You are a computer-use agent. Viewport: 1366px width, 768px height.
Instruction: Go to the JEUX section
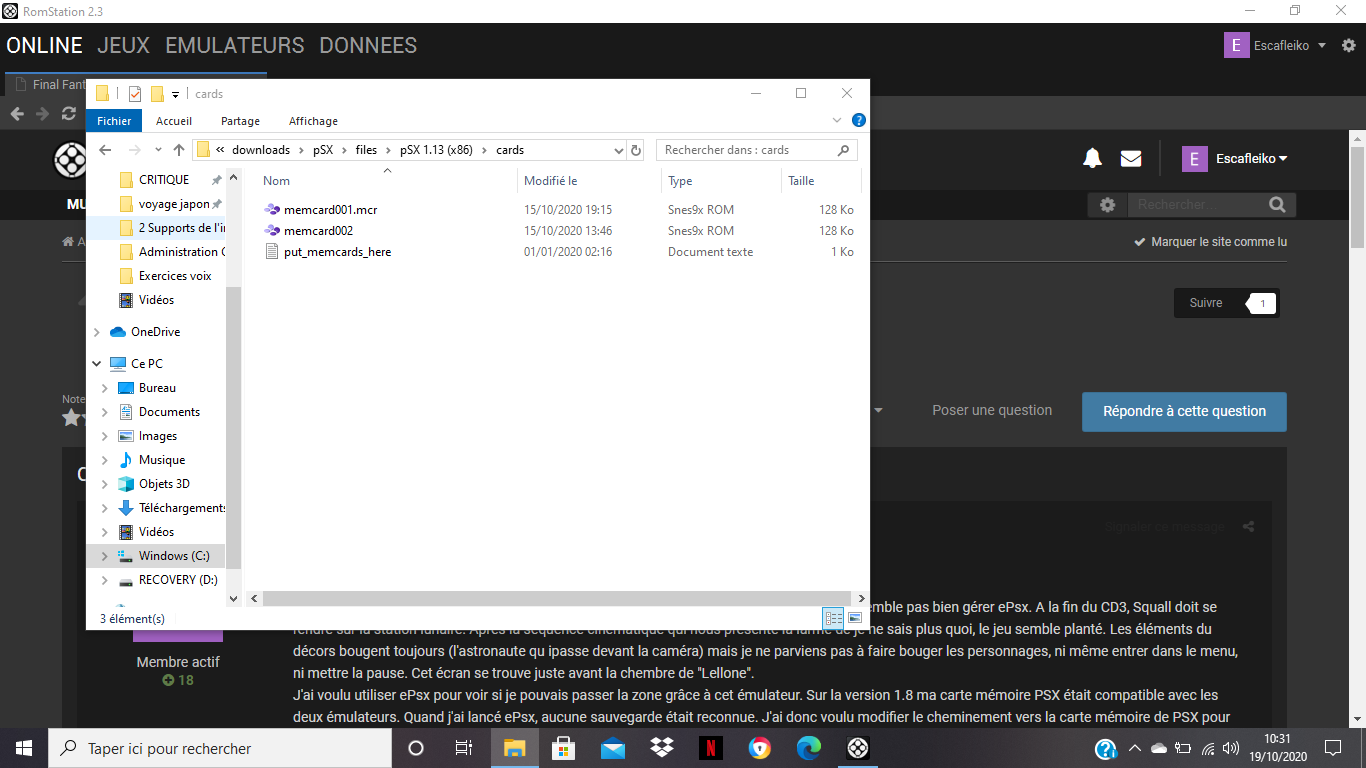click(124, 45)
